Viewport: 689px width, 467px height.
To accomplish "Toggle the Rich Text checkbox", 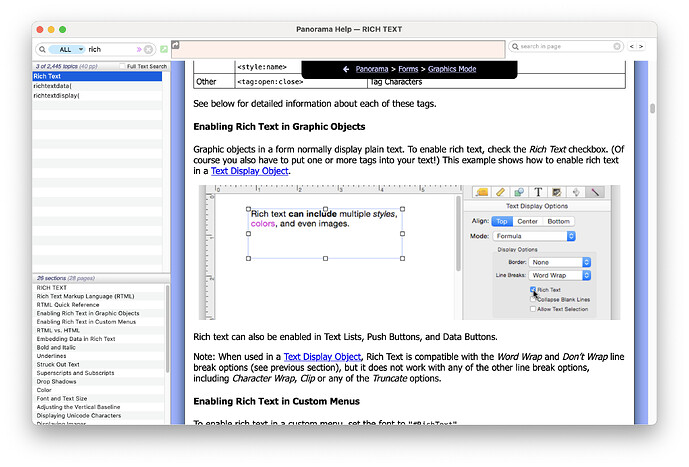I will 533,290.
